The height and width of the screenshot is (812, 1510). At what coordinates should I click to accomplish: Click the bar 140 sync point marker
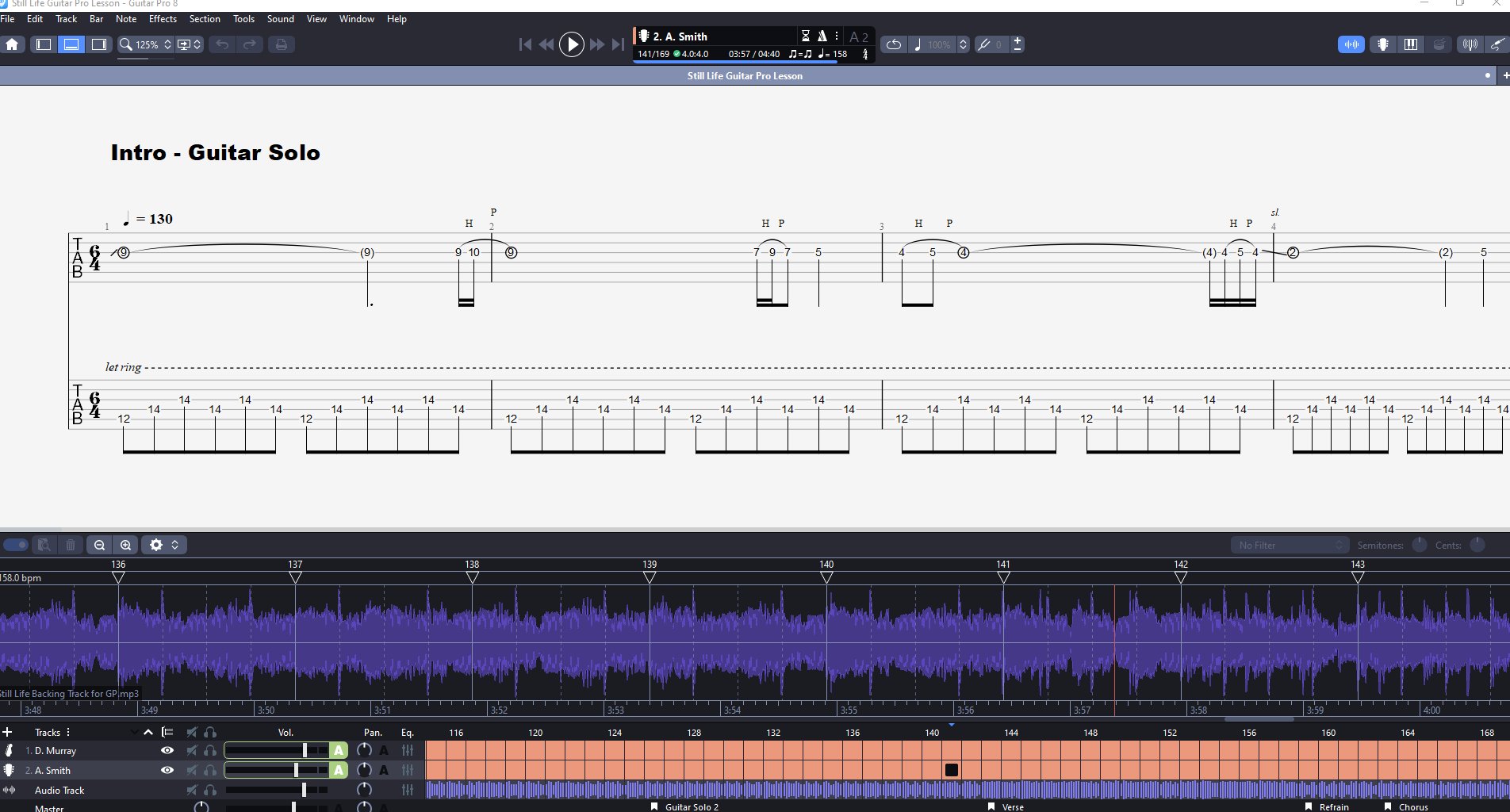coord(826,578)
